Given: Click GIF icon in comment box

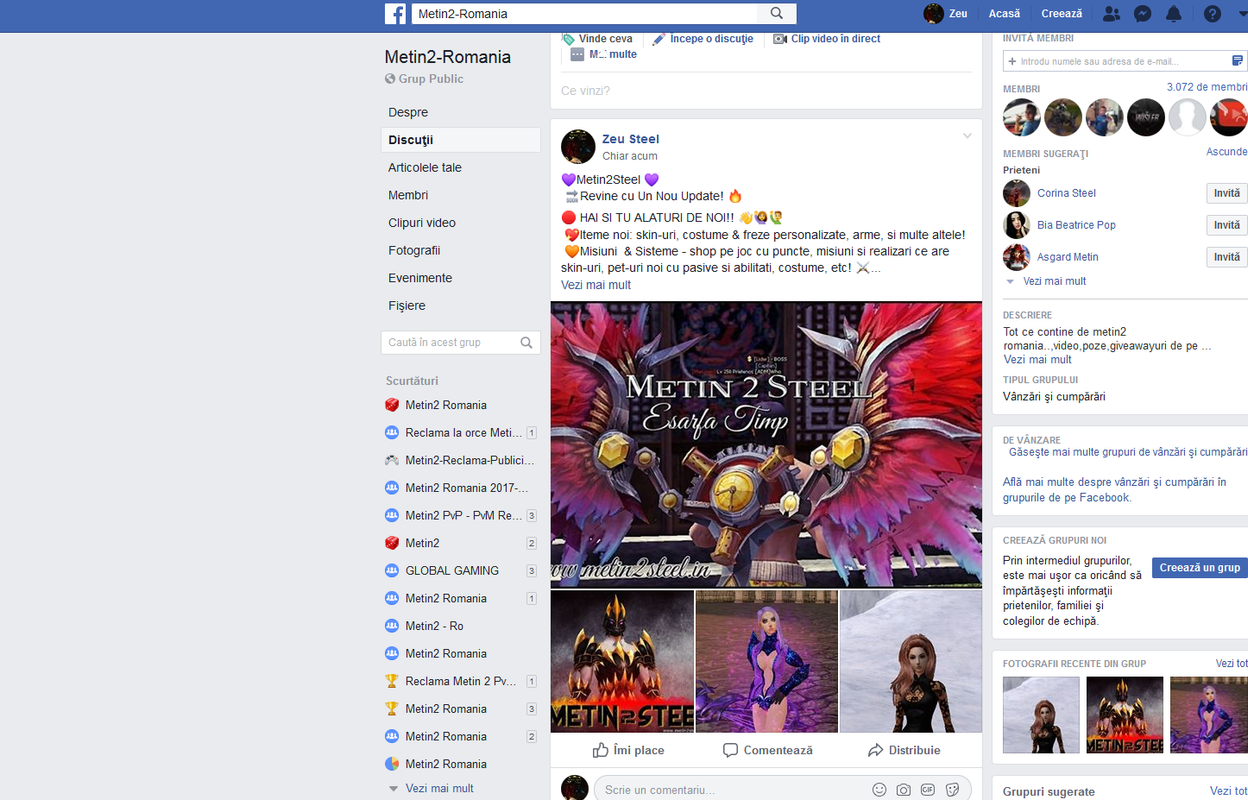Looking at the screenshot, I should pos(928,789).
